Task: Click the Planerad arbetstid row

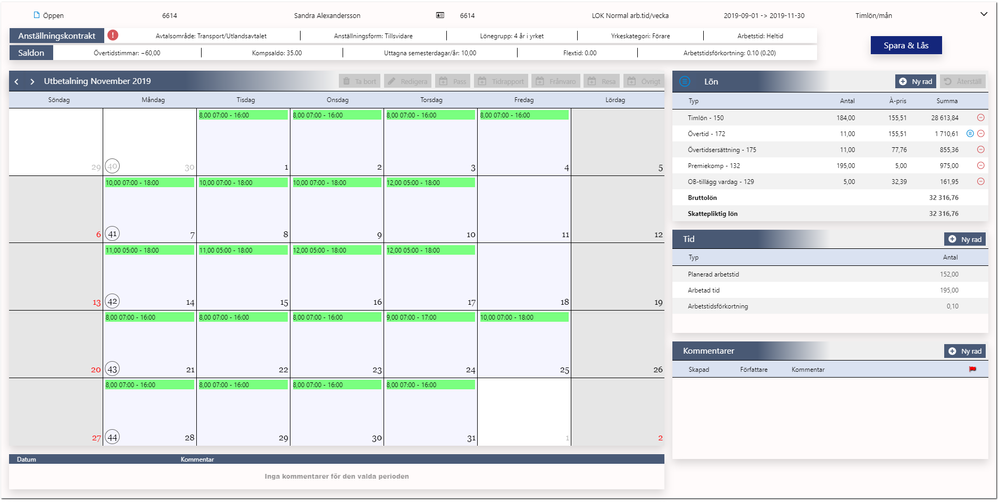Action: pyautogui.click(x=831, y=274)
